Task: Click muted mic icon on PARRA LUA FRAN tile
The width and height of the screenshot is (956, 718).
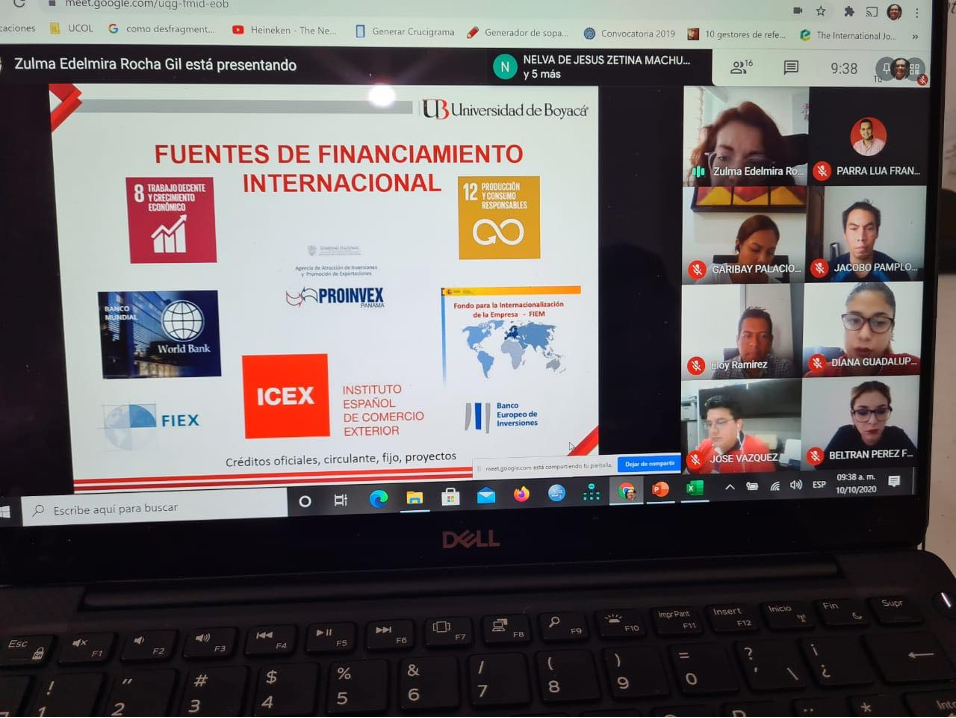Action: [822, 171]
